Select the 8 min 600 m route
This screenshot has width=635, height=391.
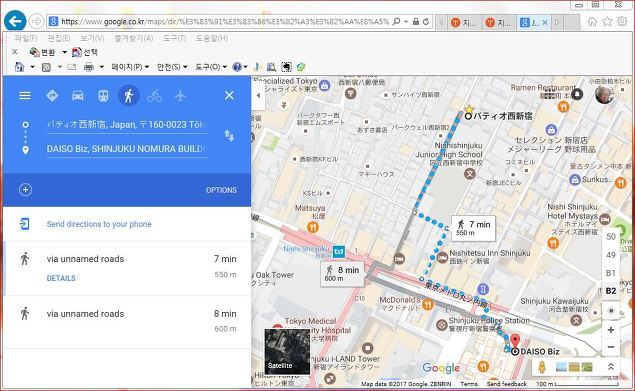tap(127, 321)
